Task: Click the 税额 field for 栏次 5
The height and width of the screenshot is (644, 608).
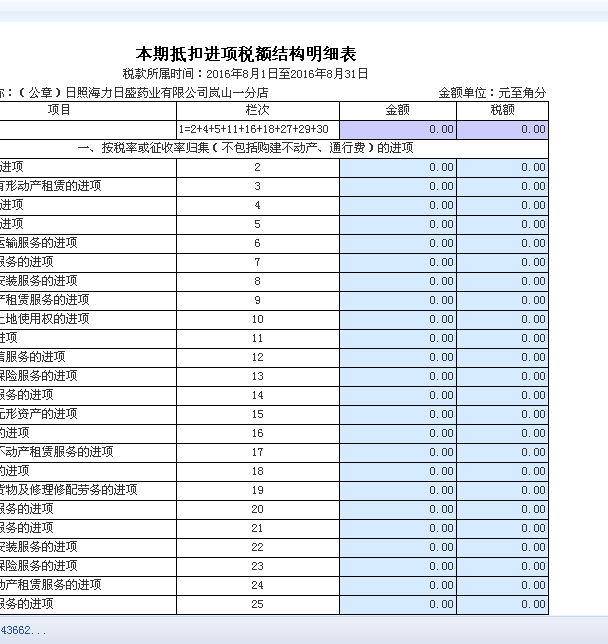Action: (x=502, y=225)
